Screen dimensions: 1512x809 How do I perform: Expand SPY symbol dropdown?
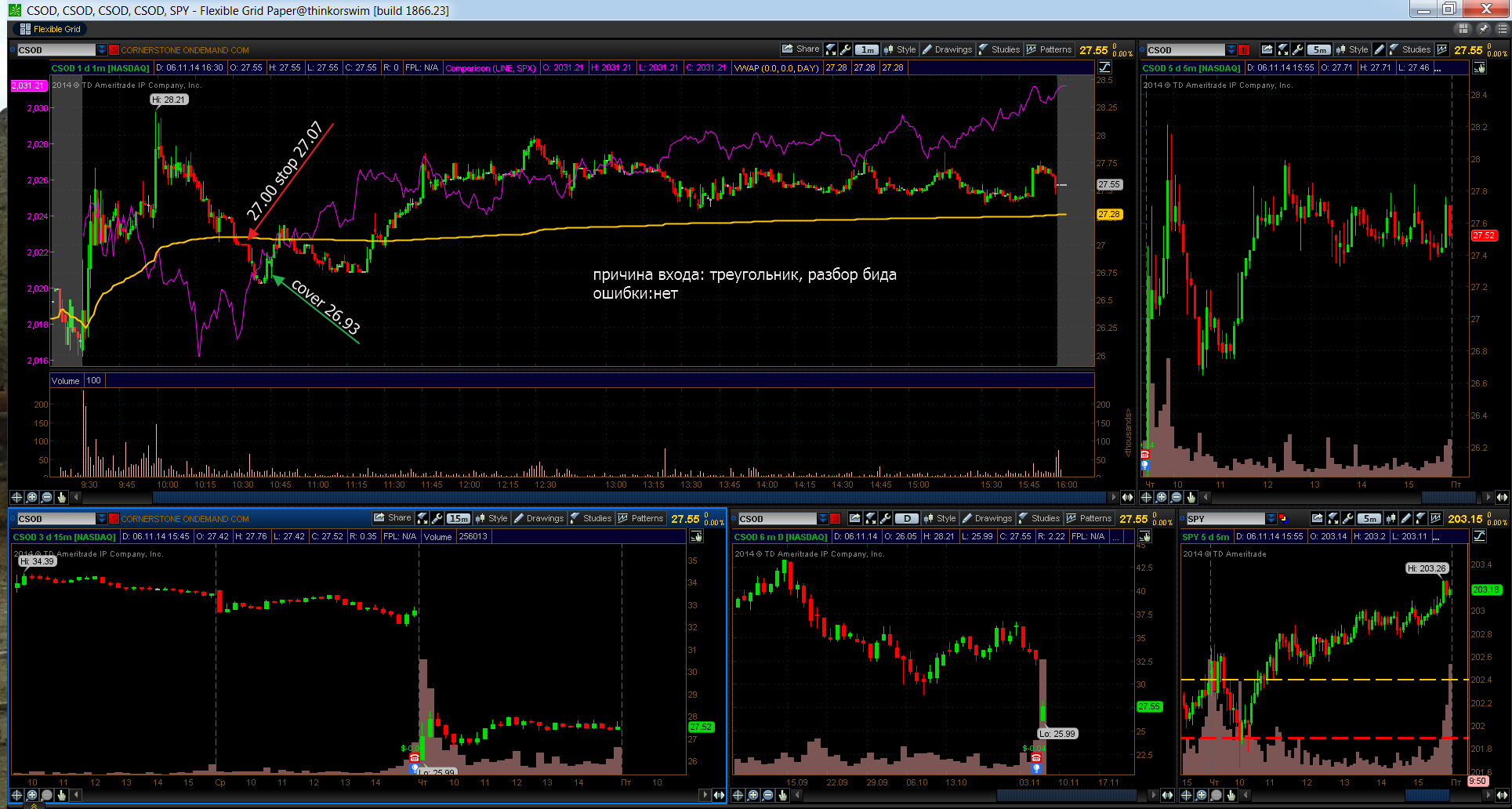[1271, 519]
